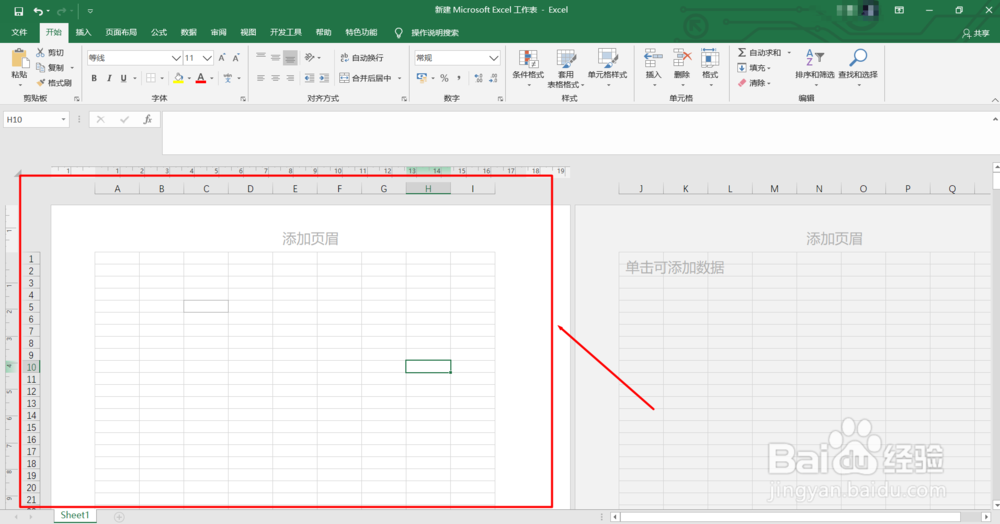The image size is (1000, 524).
Task: Open the Name Box dropdown (H10)
Action: (63, 119)
